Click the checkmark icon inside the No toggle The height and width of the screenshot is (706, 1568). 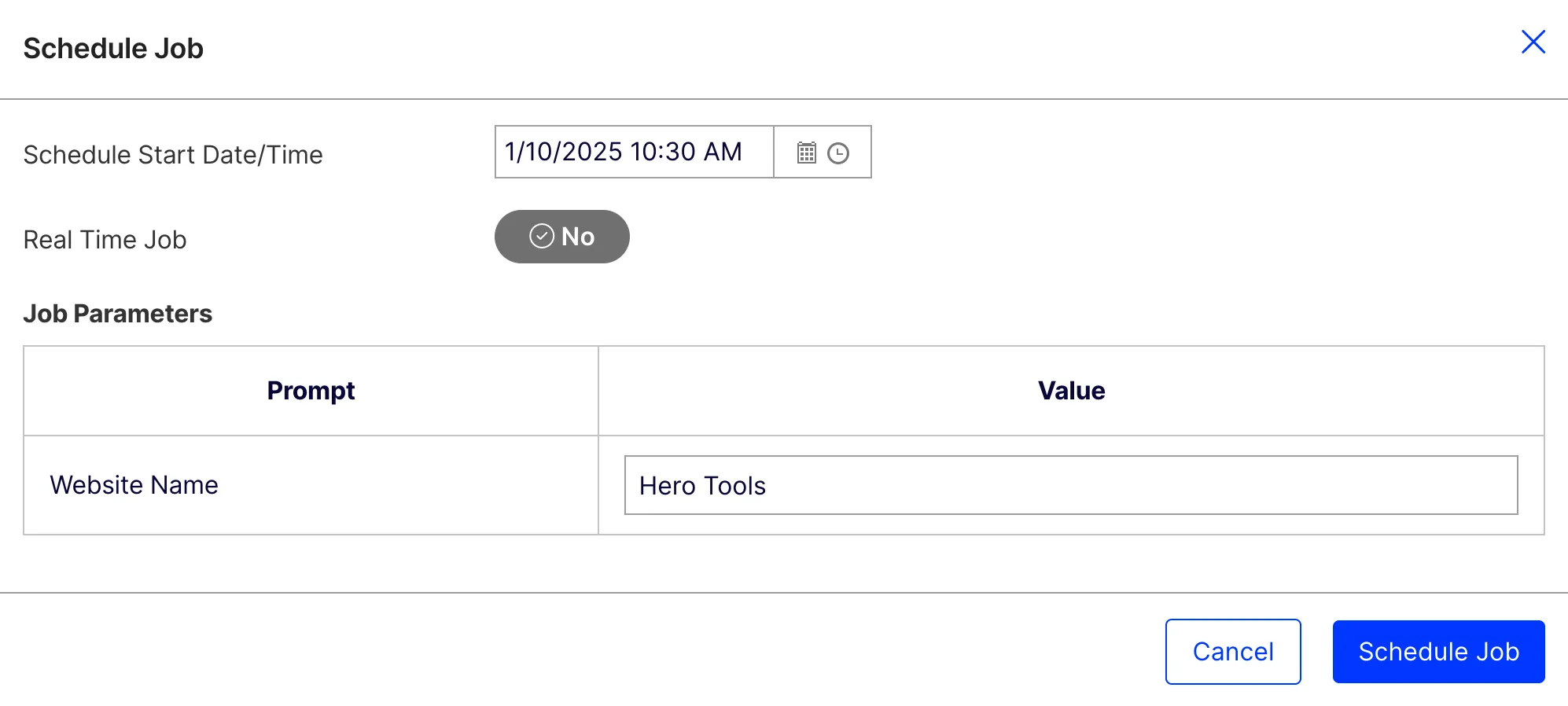542,236
